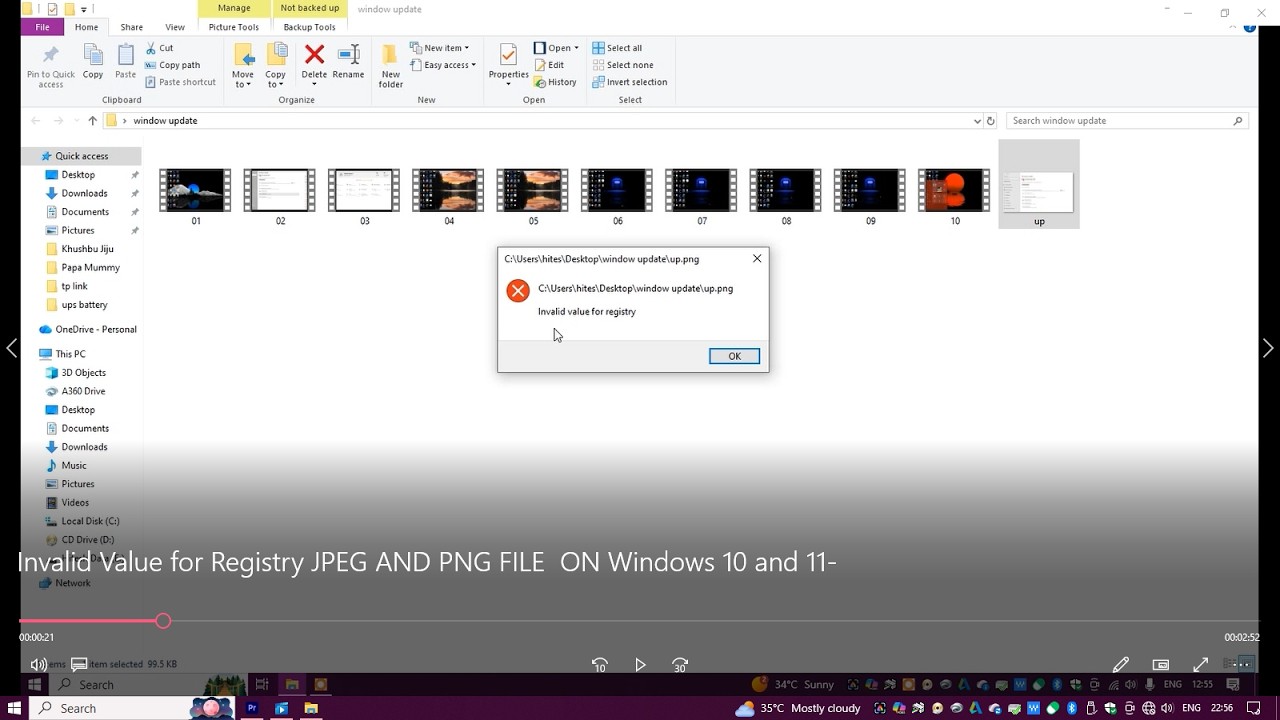Screen dimensions: 1280x720
Task: Click the volume speaker icon in player
Action: [x=38, y=664]
